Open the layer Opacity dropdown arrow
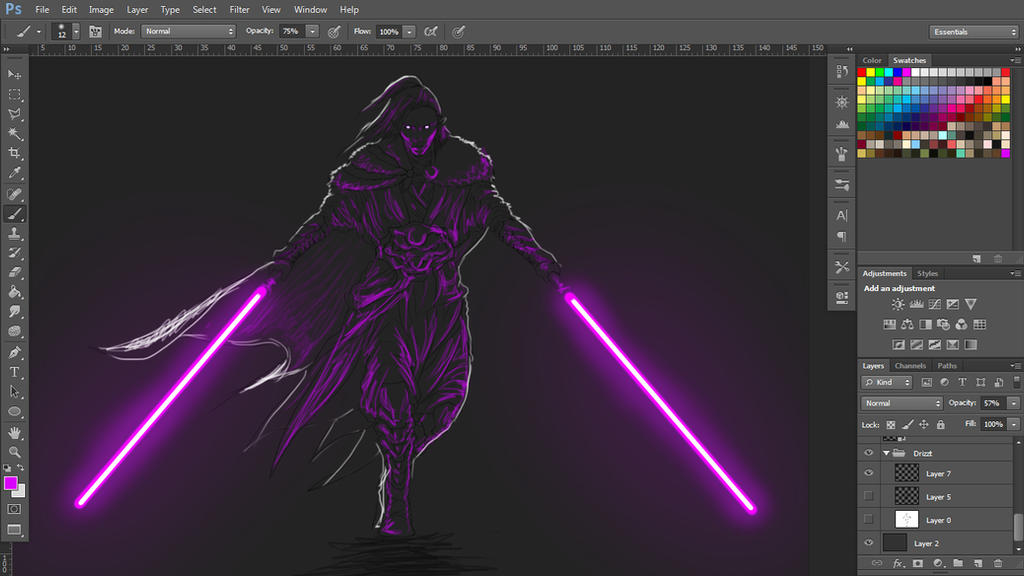Viewport: 1024px width, 576px height. tap(1014, 403)
